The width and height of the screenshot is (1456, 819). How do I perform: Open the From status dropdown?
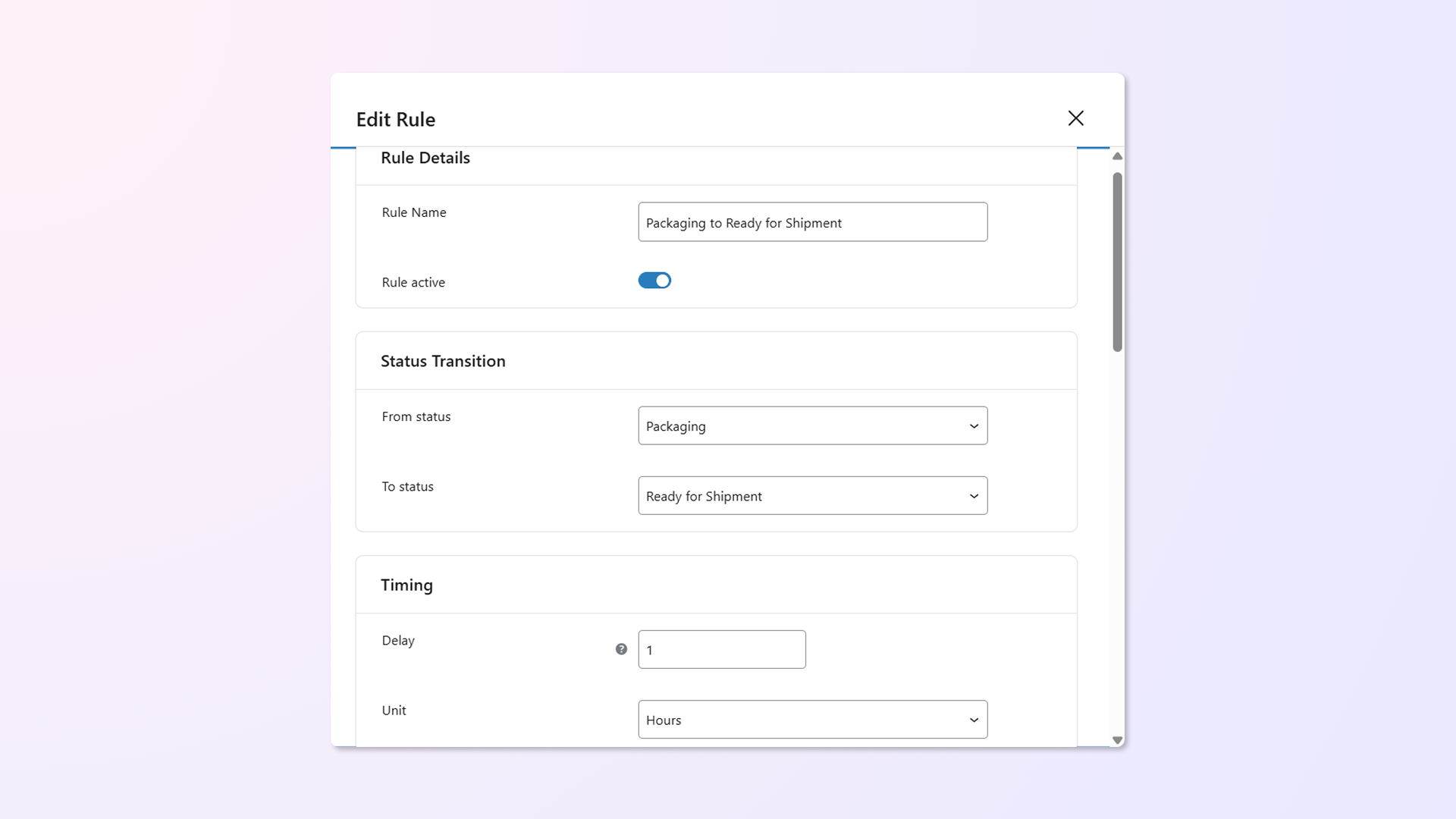point(812,425)
